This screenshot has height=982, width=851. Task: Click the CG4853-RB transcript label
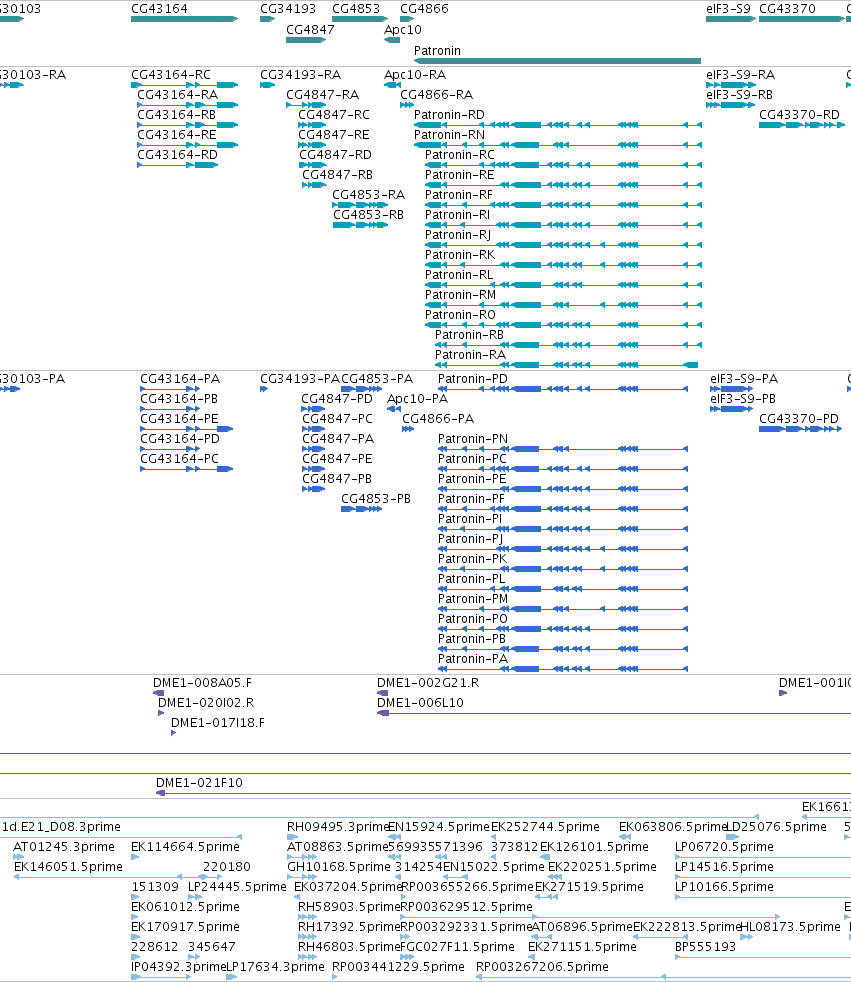[x=368, y=215]
